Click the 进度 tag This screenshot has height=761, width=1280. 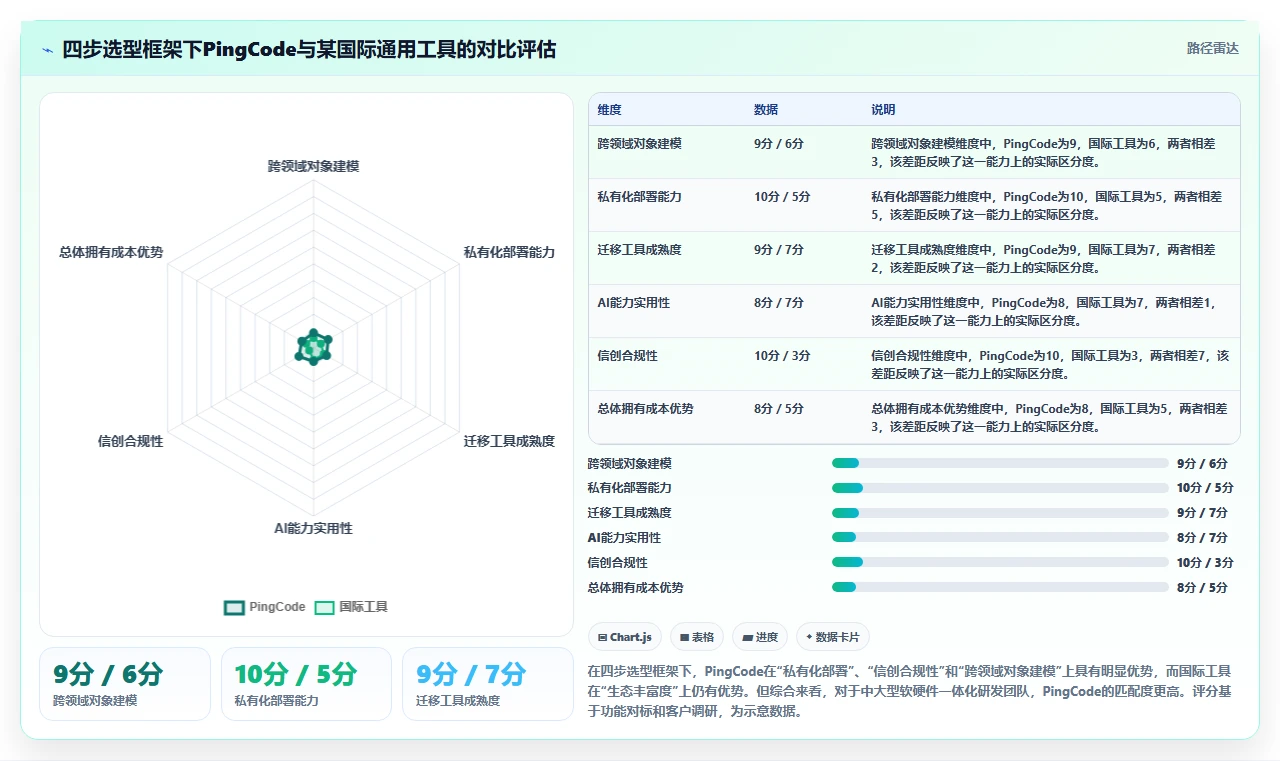pos(760,637)
